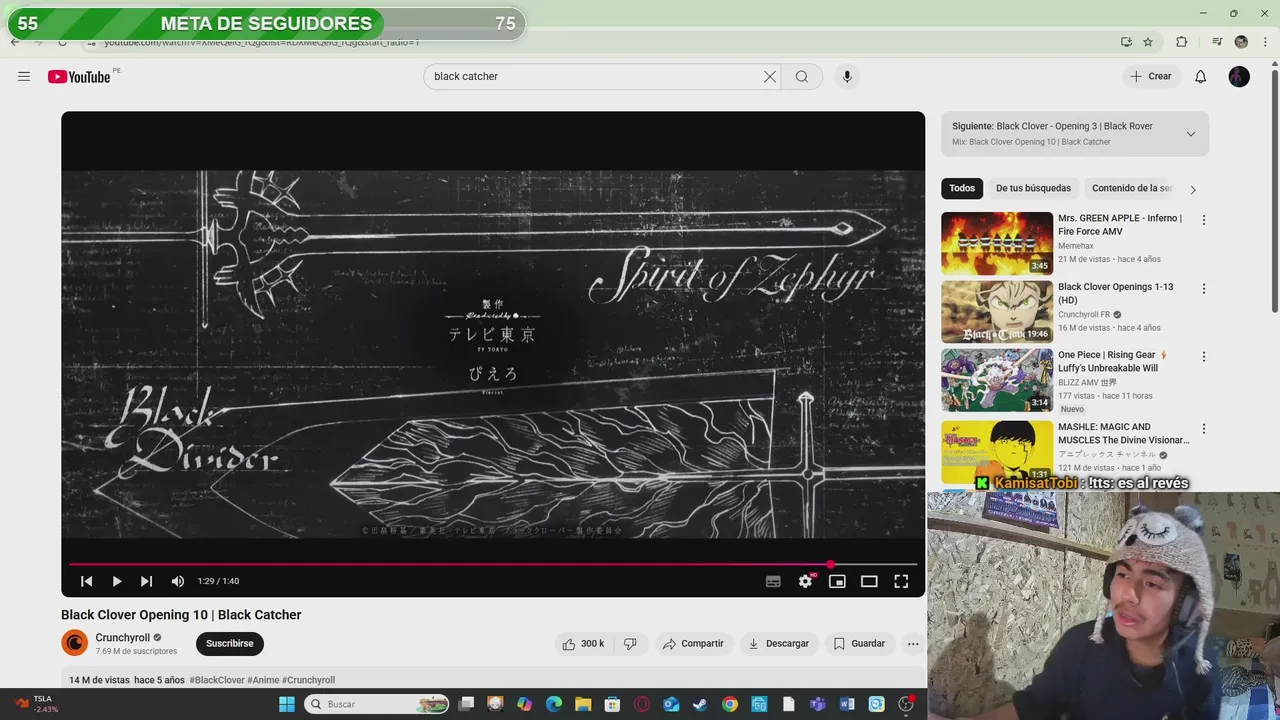Screen dimensions: 1280x720
Task: Open Word from the taskbar
Action: click(x=847, y=704)
